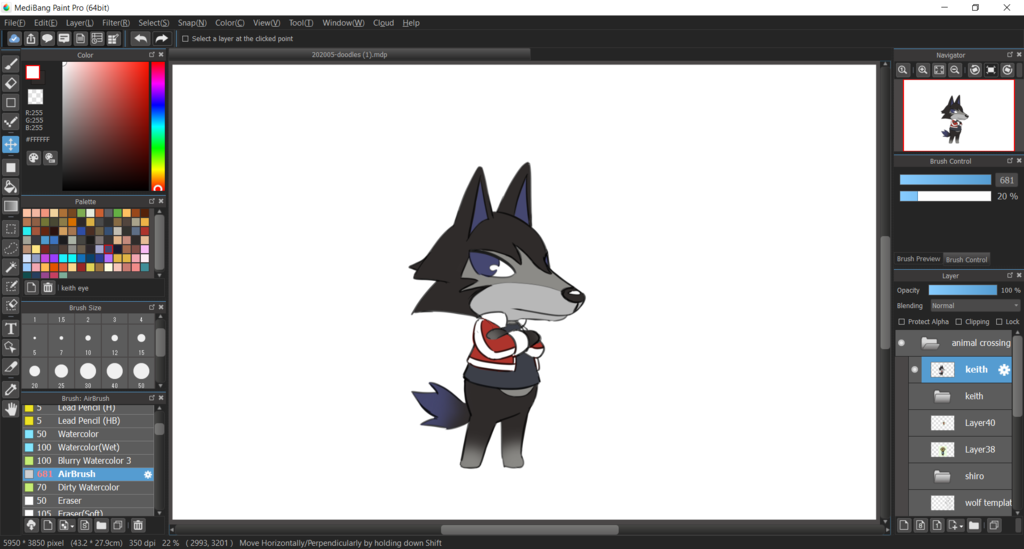Float the Color panel
The height and width of the screenshot is (549, 1024).
(x=152, y=55)
